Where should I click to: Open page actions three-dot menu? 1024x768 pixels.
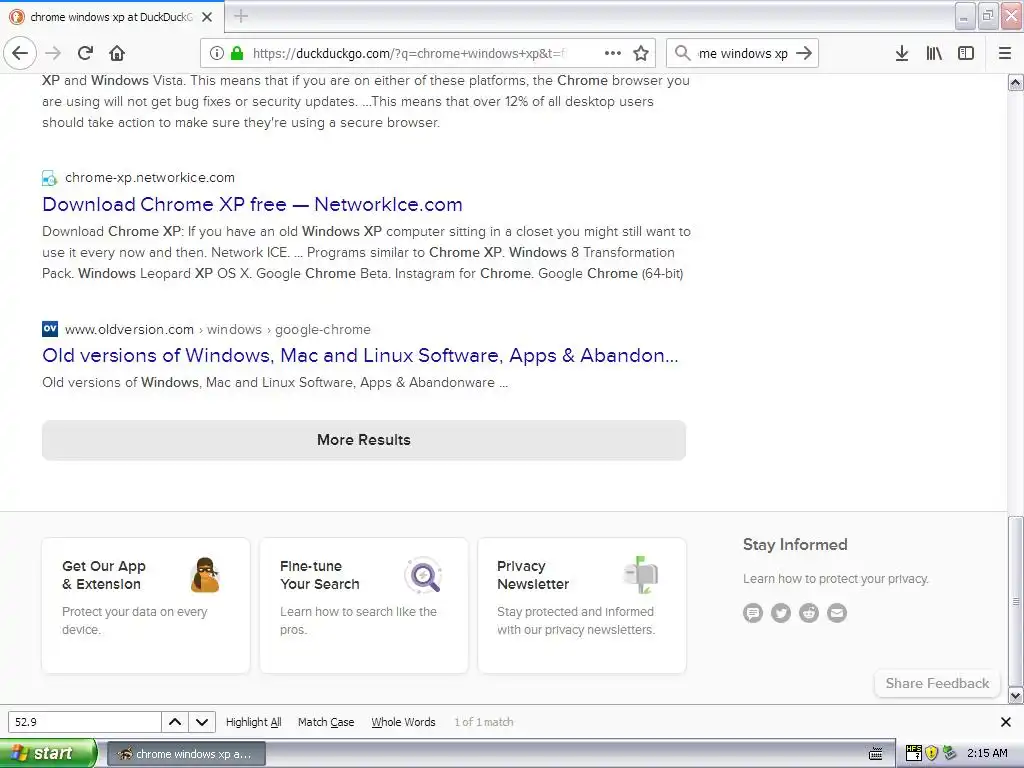coord(613,53)
